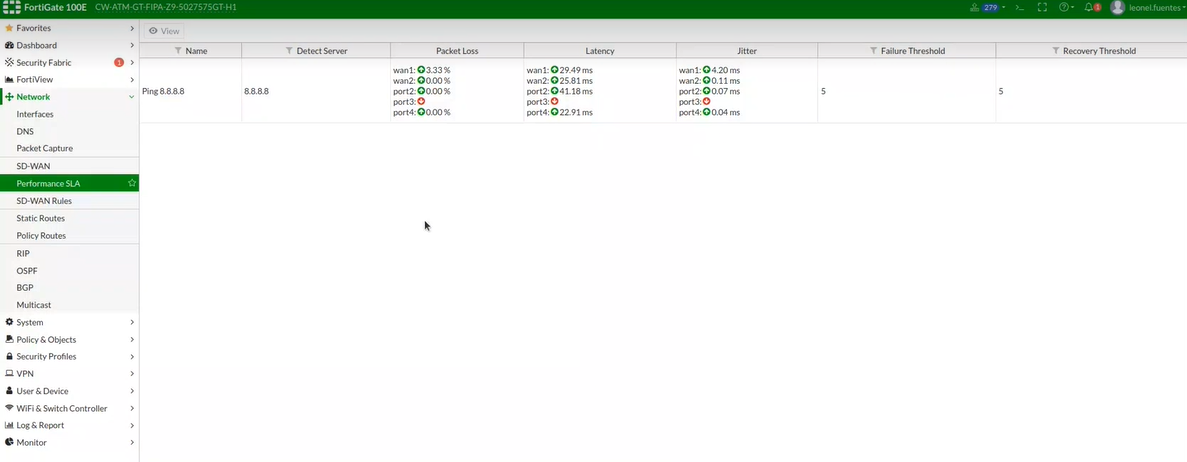Toggle favorite star on Performance SLA
1187x462 pixels.
[131, 184]
